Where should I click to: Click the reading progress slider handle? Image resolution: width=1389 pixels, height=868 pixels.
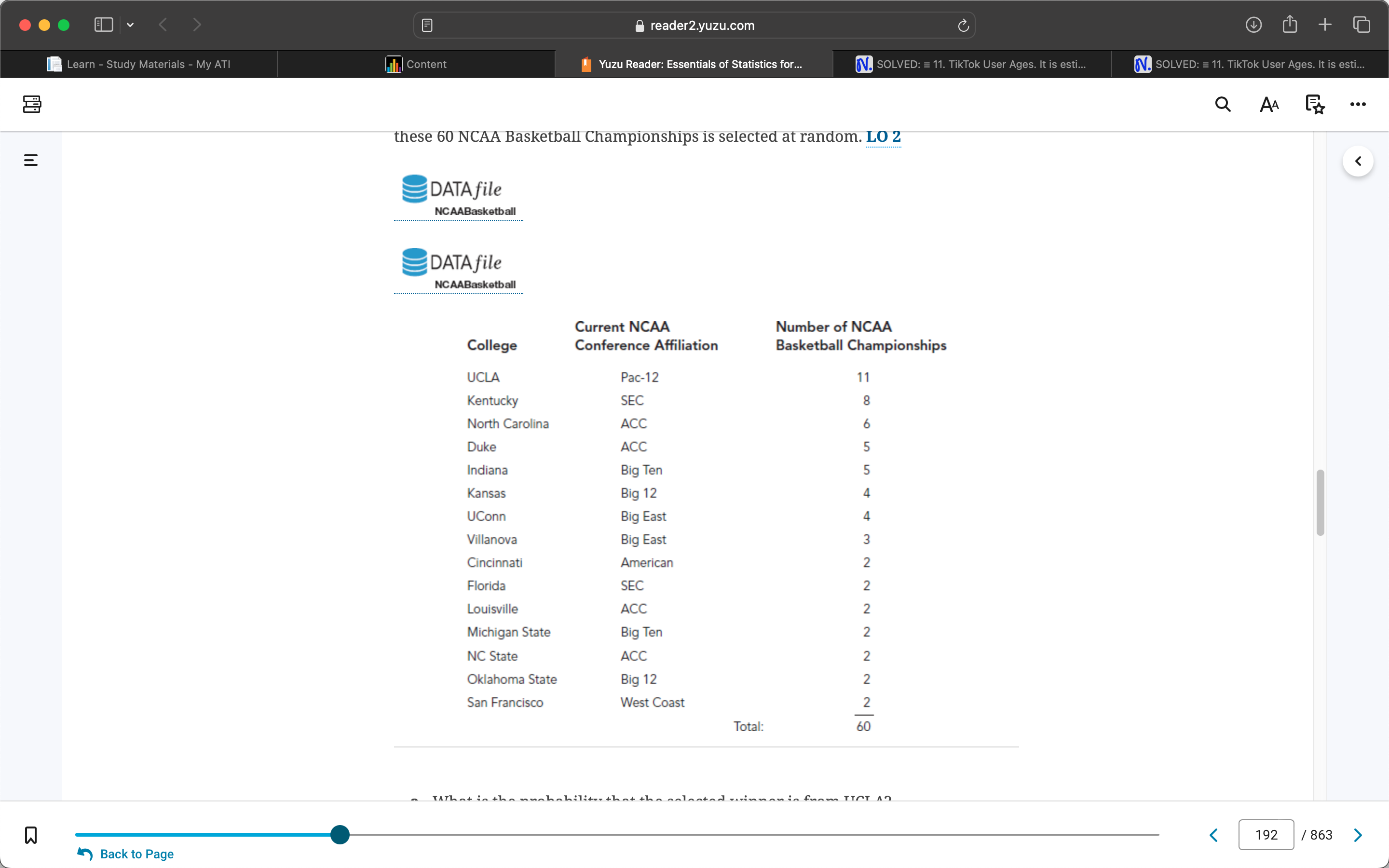[340, 835]
